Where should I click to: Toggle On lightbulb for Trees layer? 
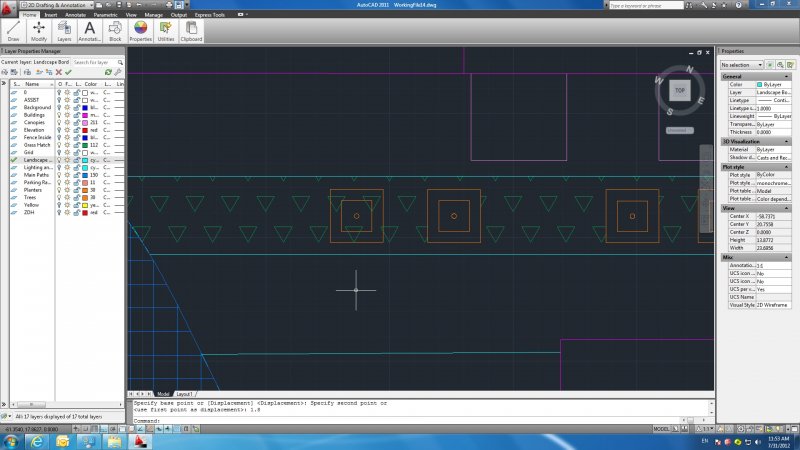pyautogui.click(x=59, y=197)
